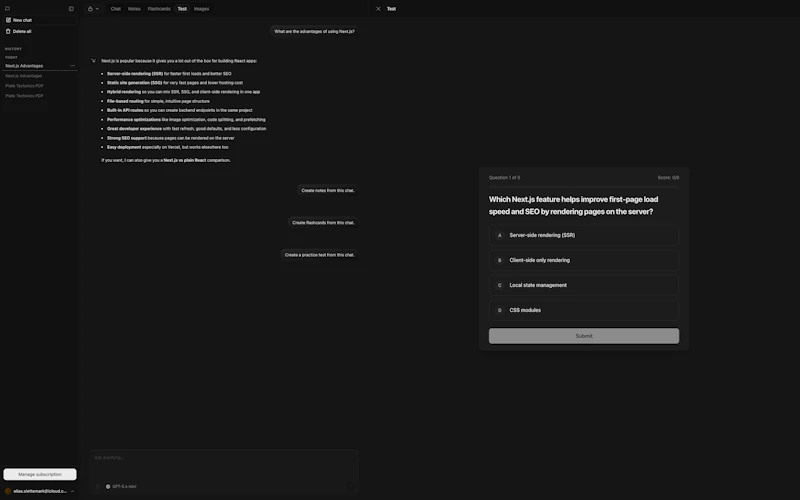Click the 'Built-in API routes' bullet
Image resolution: width=800 pixels, height=500 pixels.
pyautogui.click(x=180, y=110)
